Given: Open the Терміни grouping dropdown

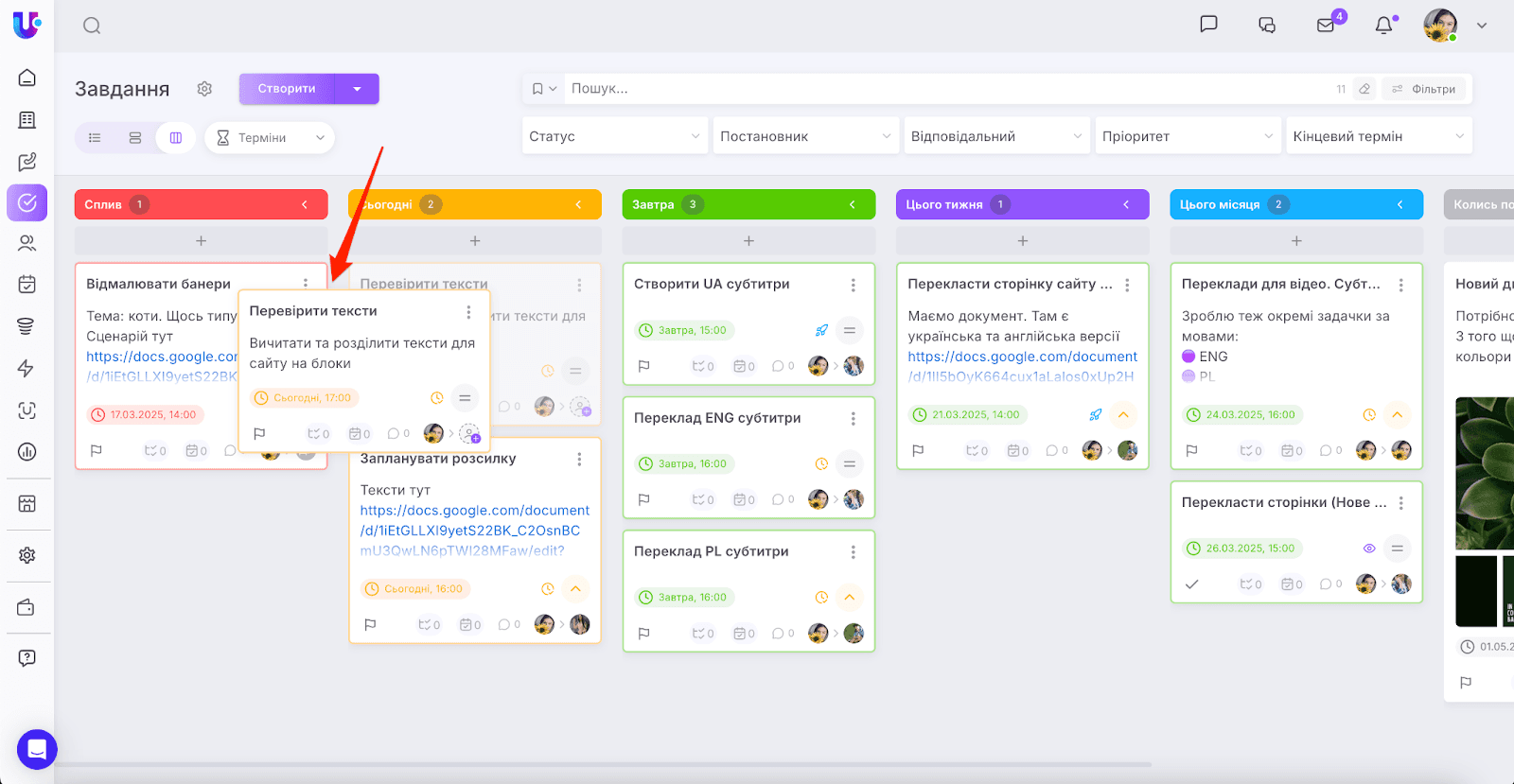Looking at the screenshot, I should click(x=270, y=138).
